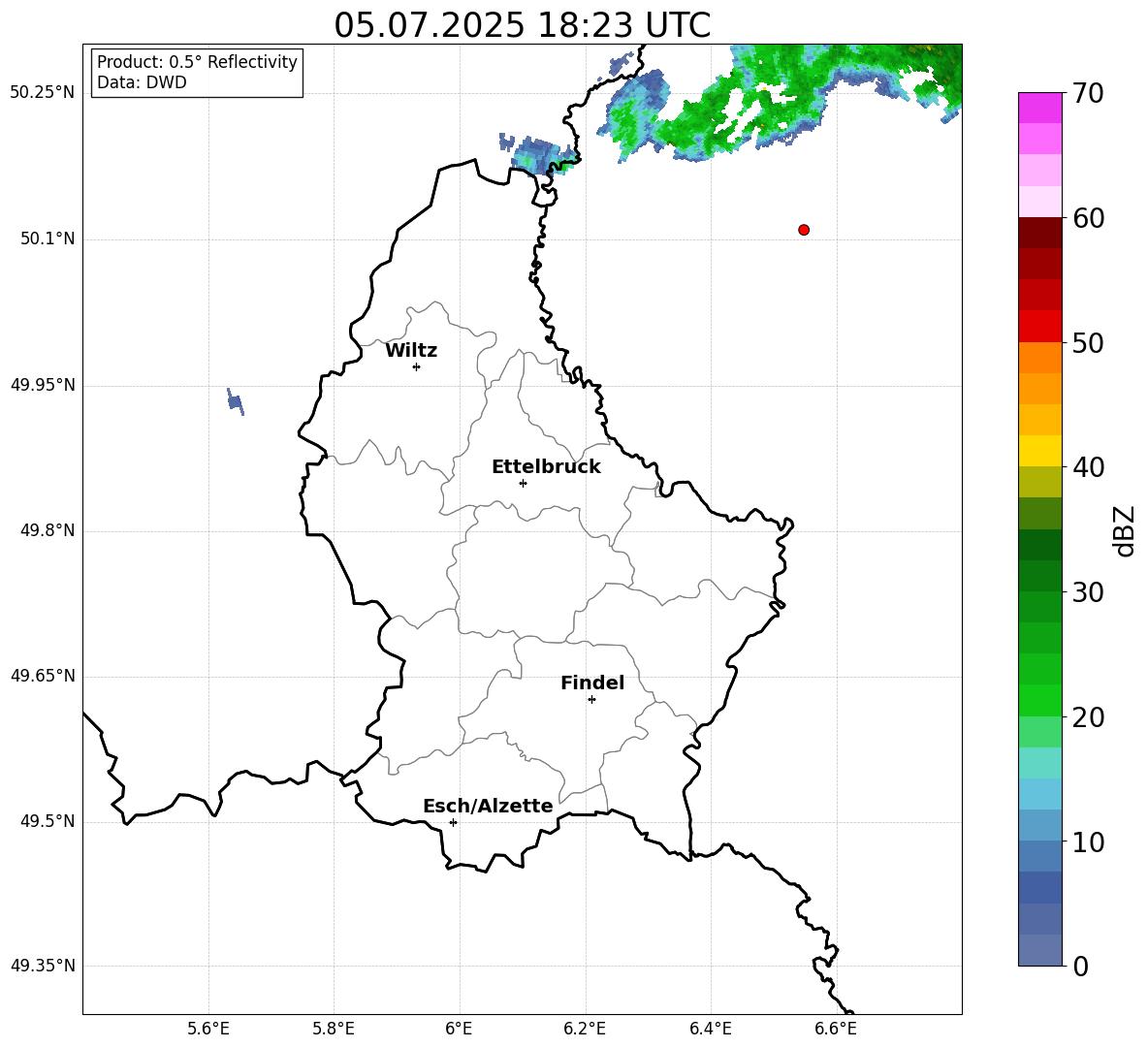Click the 6°E longitude label
Screen dimensions: 1148x1048
pyautogui.click(x=459, y=1029)
